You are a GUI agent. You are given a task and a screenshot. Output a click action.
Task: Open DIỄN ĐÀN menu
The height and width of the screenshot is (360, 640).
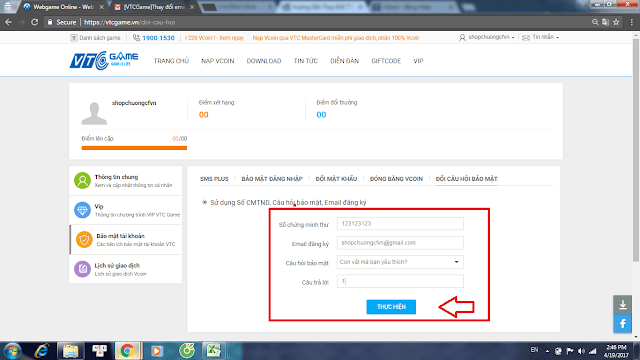point(344,61)
